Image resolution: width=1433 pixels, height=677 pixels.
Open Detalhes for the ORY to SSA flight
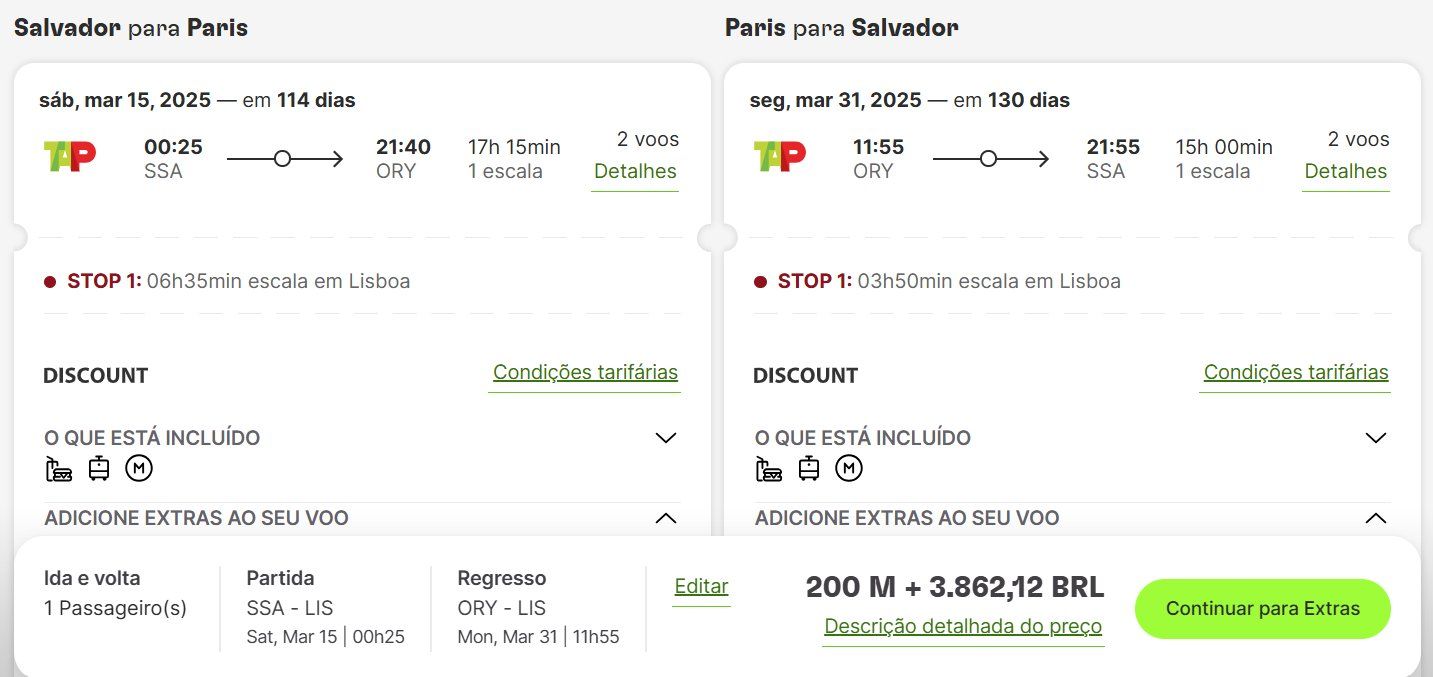tap(1346, 171)
